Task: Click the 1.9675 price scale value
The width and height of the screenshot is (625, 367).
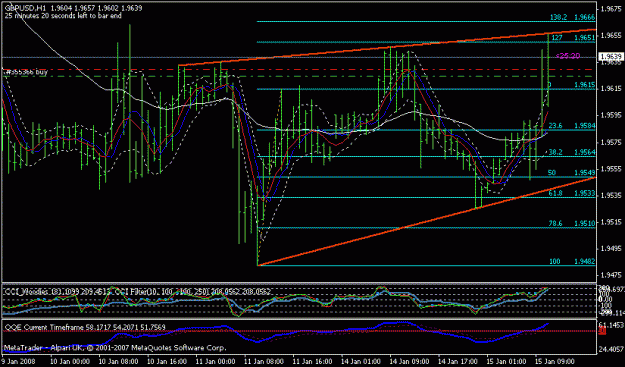Action: click(x=611, y=8)
